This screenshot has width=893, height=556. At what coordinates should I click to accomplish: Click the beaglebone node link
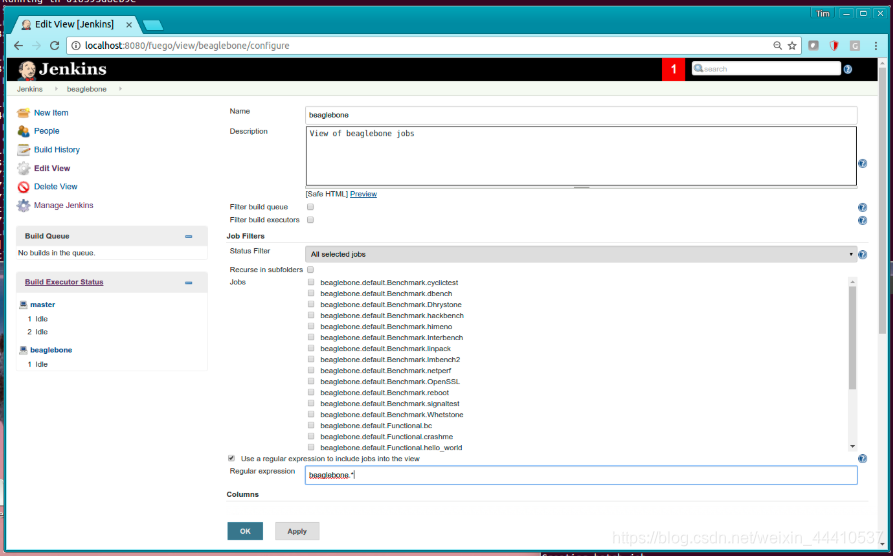tap(51, 350)
